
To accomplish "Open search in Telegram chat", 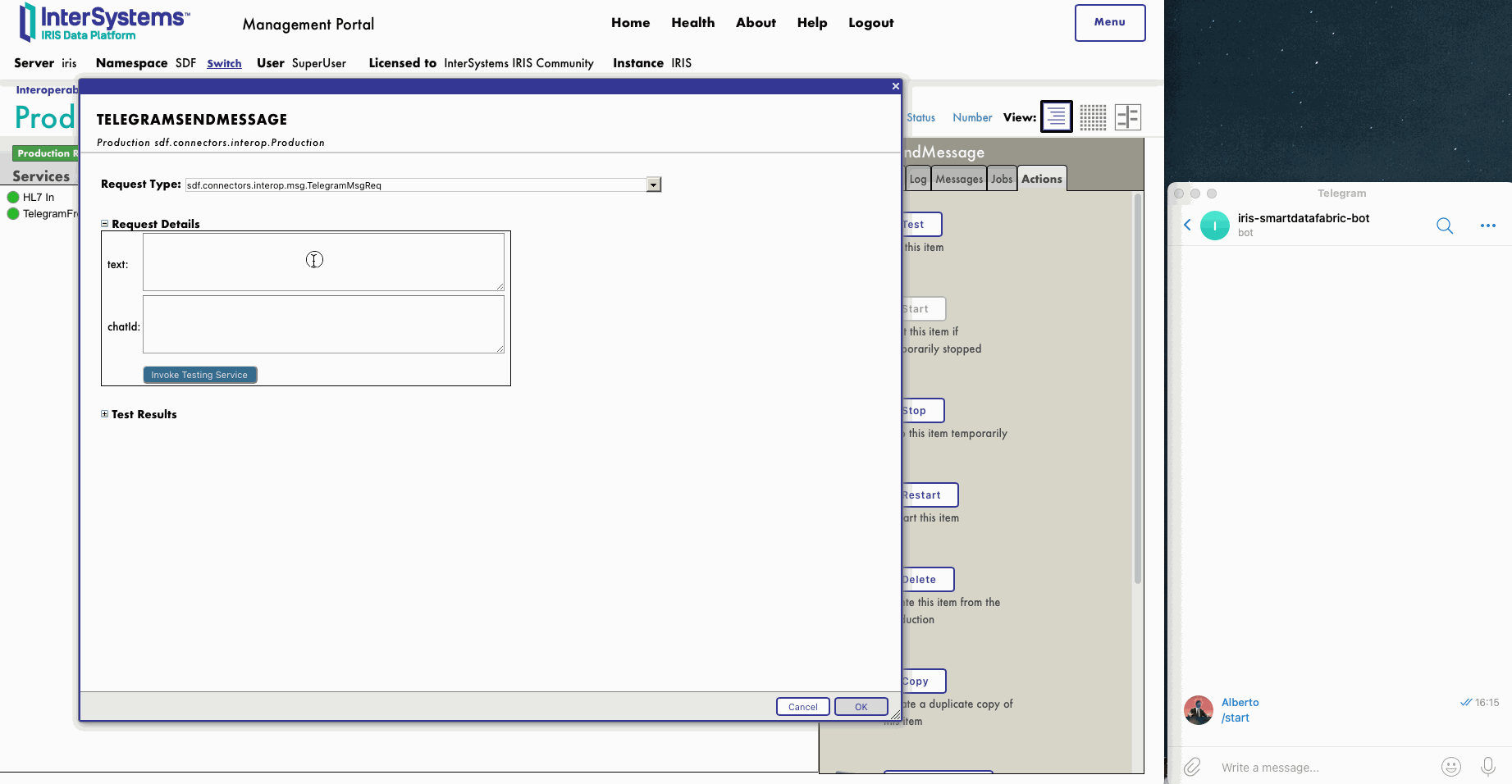I will click(x=1445, y=226).
